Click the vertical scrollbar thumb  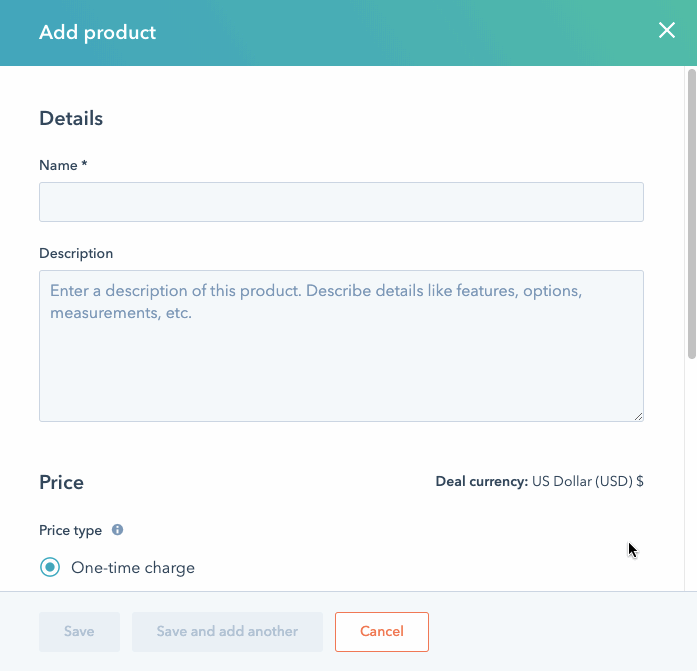tap(691, 210)
